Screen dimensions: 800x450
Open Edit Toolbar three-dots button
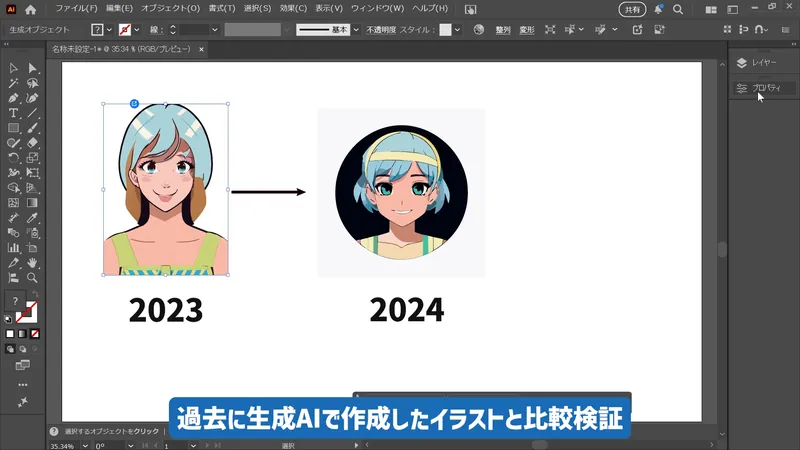(23, 385)
